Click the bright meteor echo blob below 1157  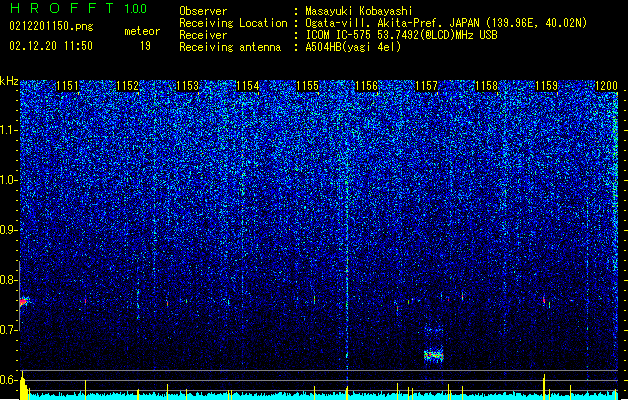pos(434,355)
